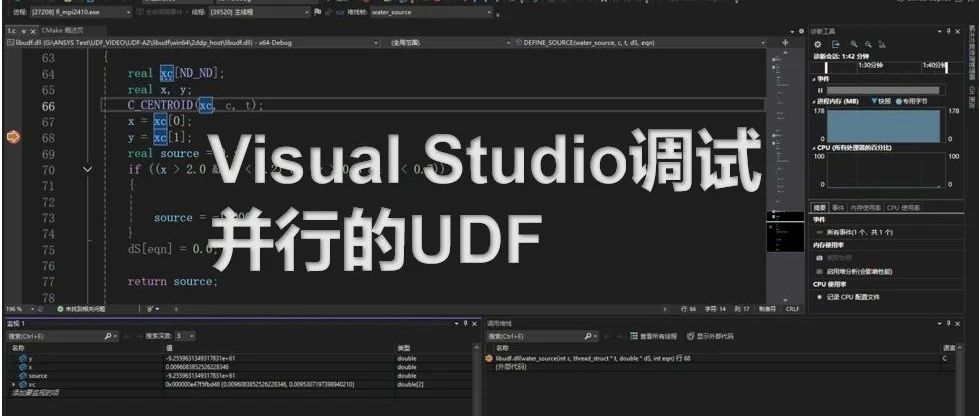This screenshot has width=979, height=416.
Task: Switch to the CMake overview tab
Action: pyautogui.click(x=64, y=31)
